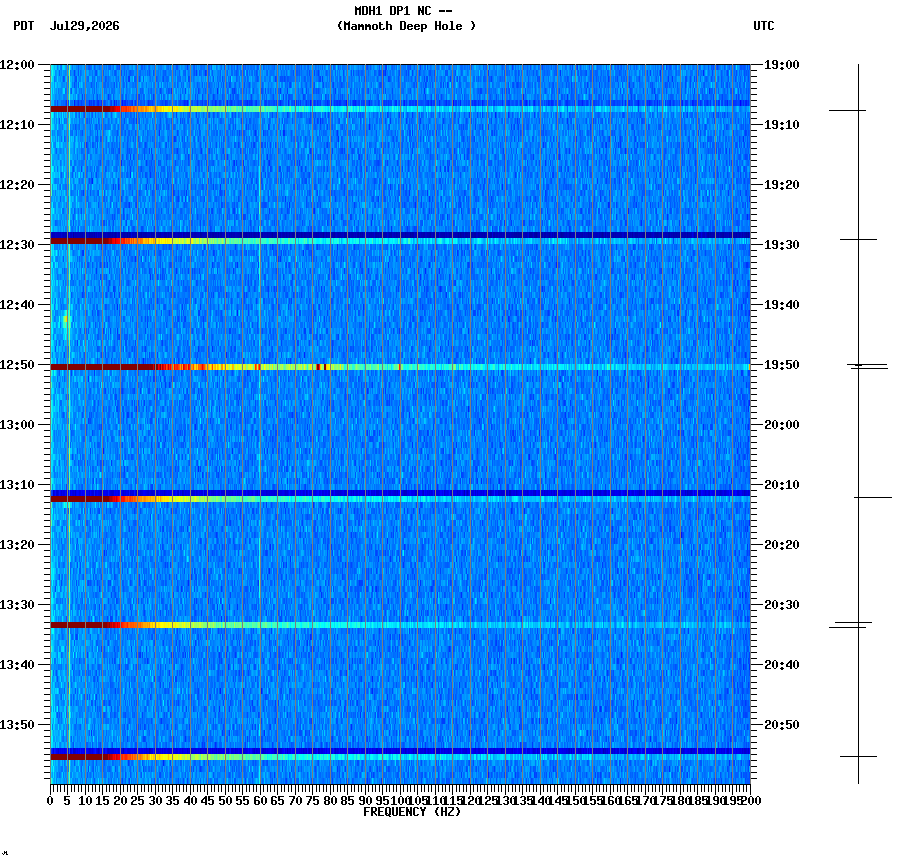Click the 'UTC' timezone label
902x864 pixels.
(x=763, y=26)
